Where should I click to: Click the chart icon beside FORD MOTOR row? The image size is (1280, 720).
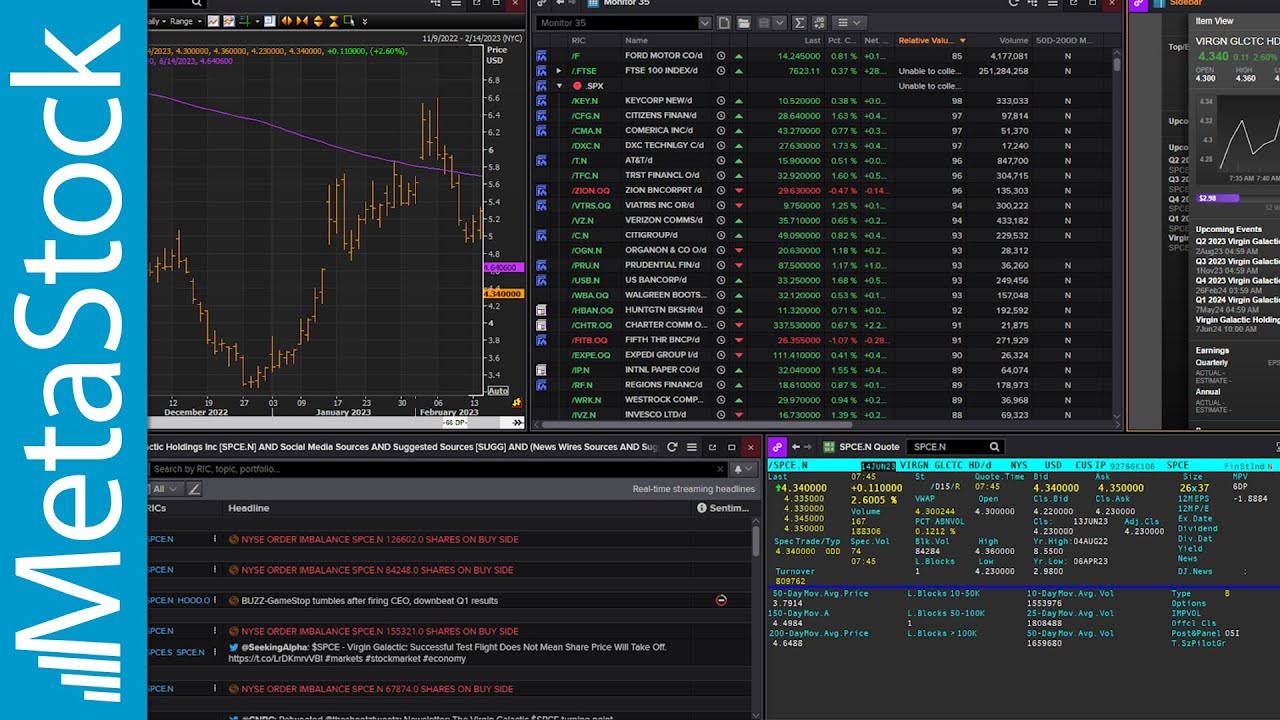click(541, 56)
